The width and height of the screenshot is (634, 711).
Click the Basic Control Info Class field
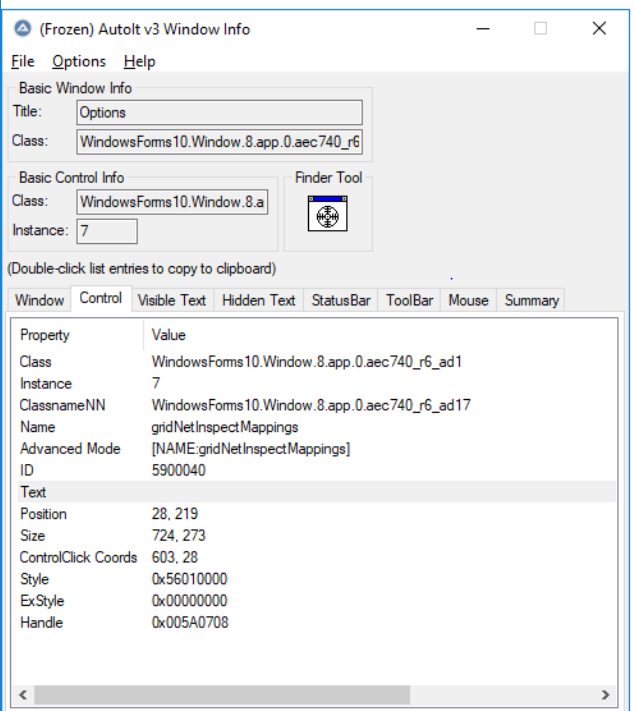pyautogui.click(x=172, y=202)
